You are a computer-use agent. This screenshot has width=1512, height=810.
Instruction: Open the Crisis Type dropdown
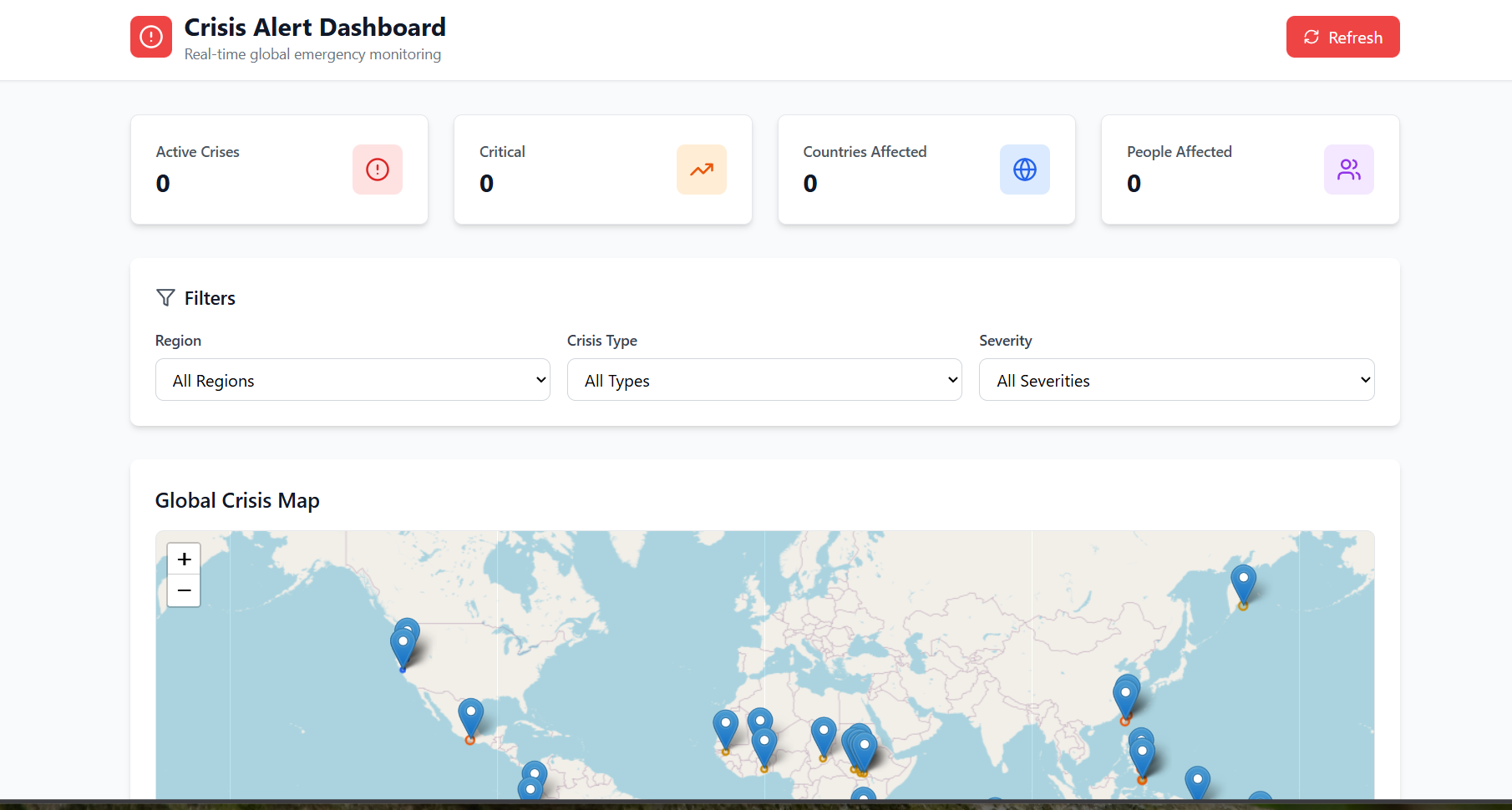(764, 379)
